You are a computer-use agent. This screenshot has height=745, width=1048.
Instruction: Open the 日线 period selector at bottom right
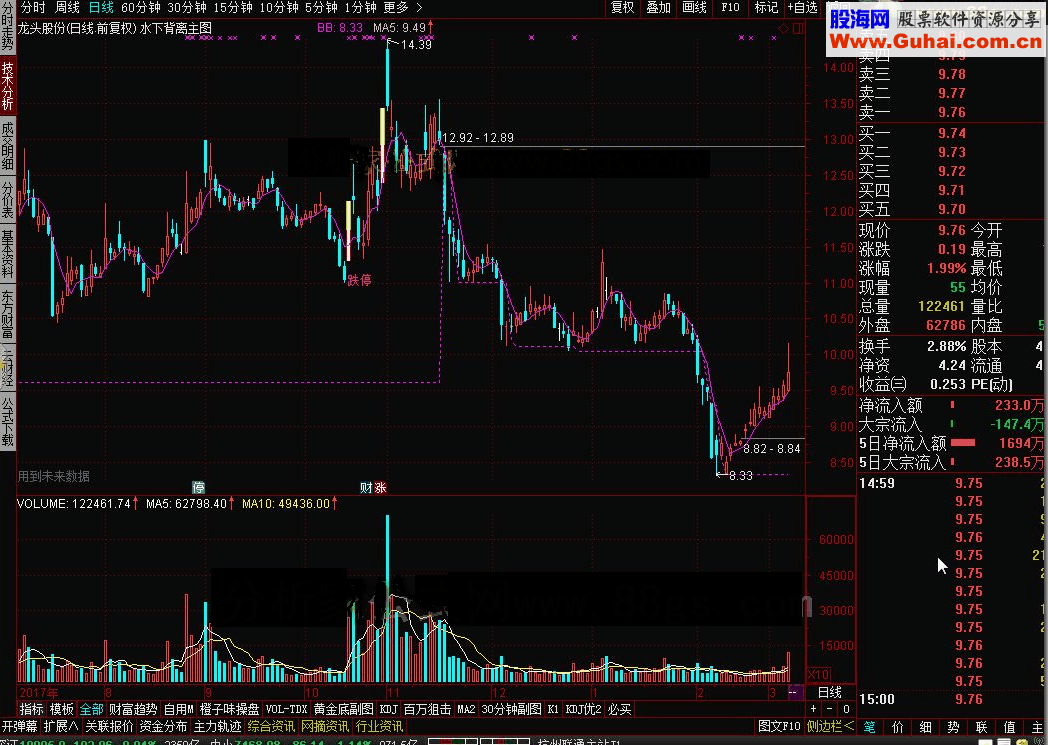tap(829, 692)
